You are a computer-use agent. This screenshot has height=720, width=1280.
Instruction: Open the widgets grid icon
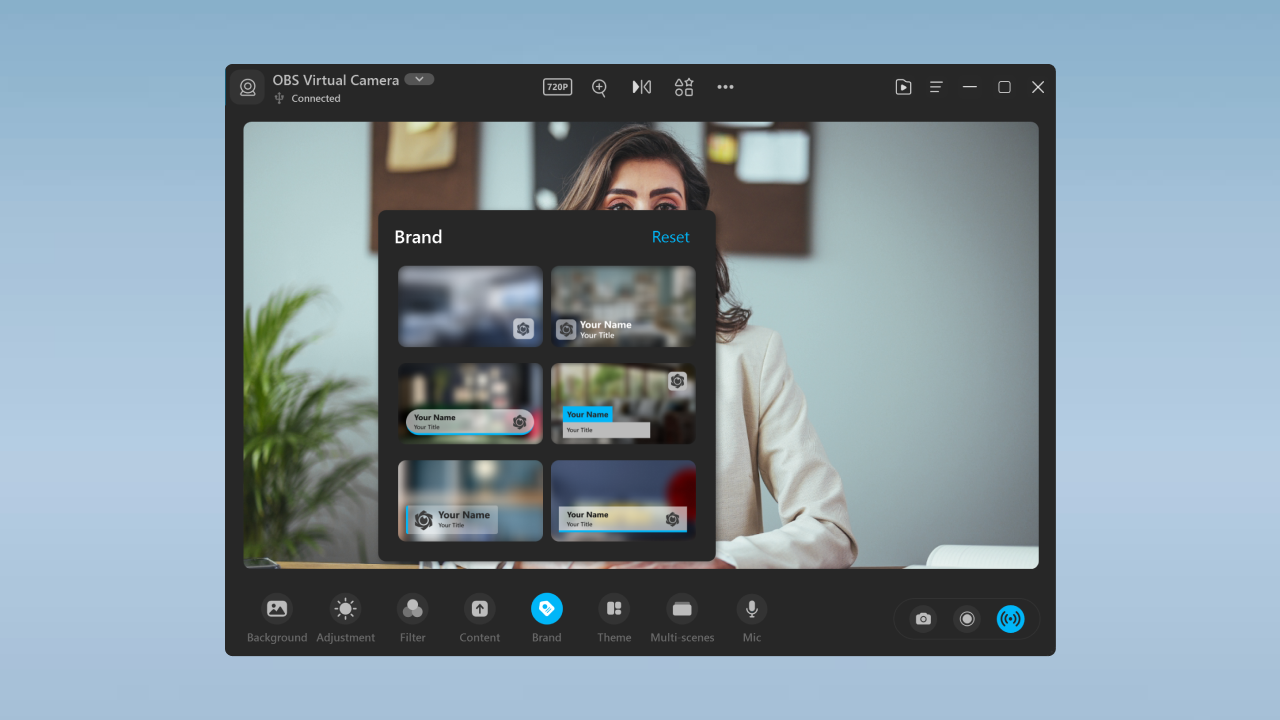[683, 87]
